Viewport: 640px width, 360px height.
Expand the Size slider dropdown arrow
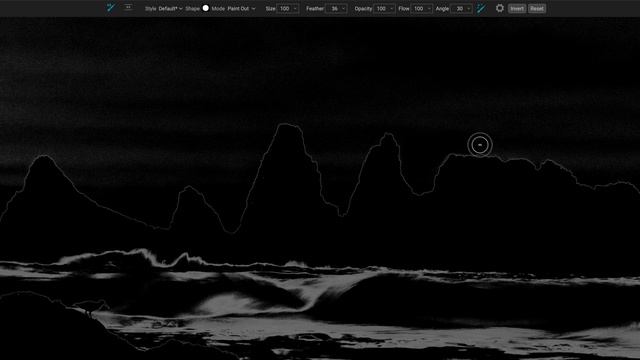(296, 9)
